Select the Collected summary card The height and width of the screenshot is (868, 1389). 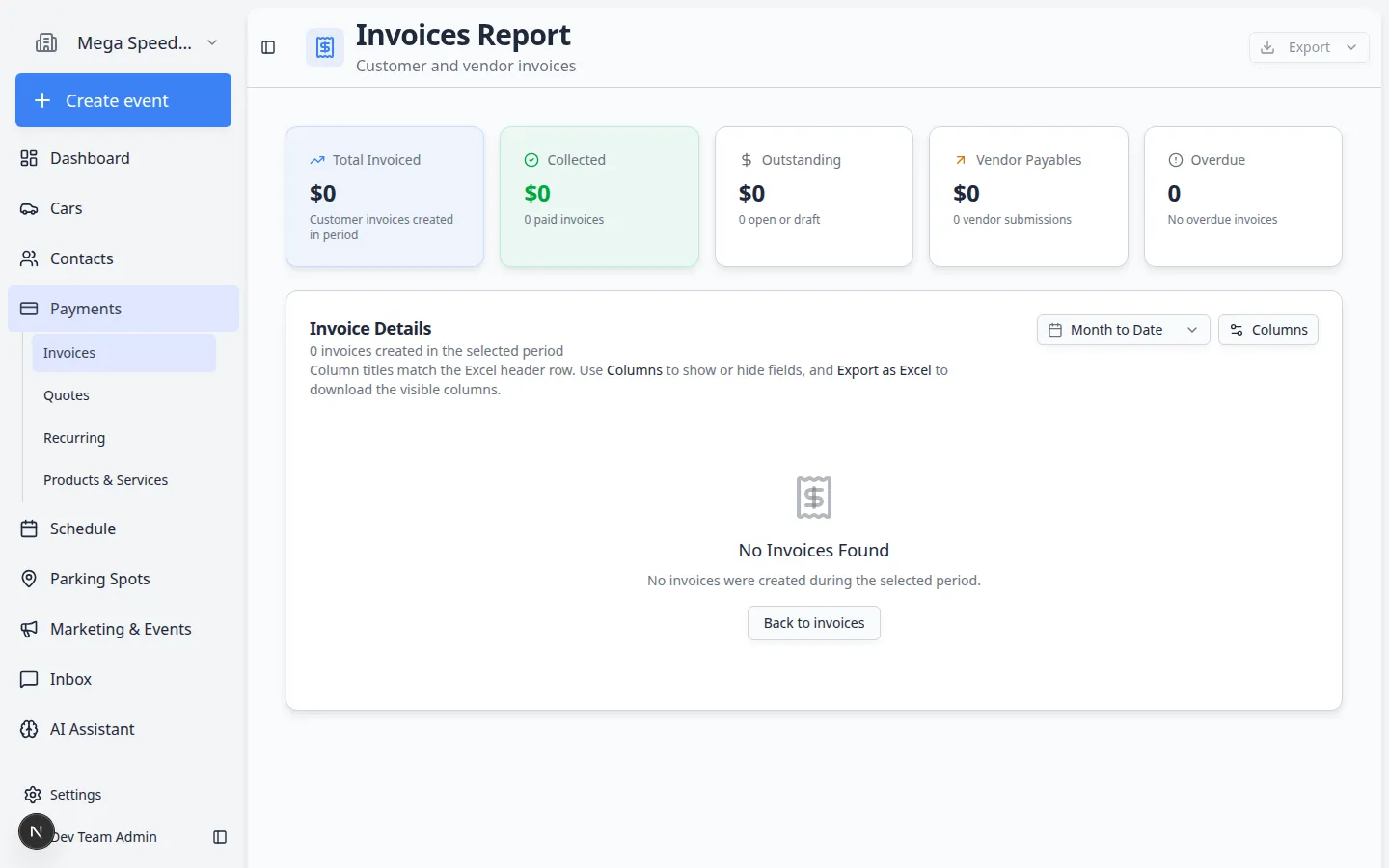(x=599, y=197)
